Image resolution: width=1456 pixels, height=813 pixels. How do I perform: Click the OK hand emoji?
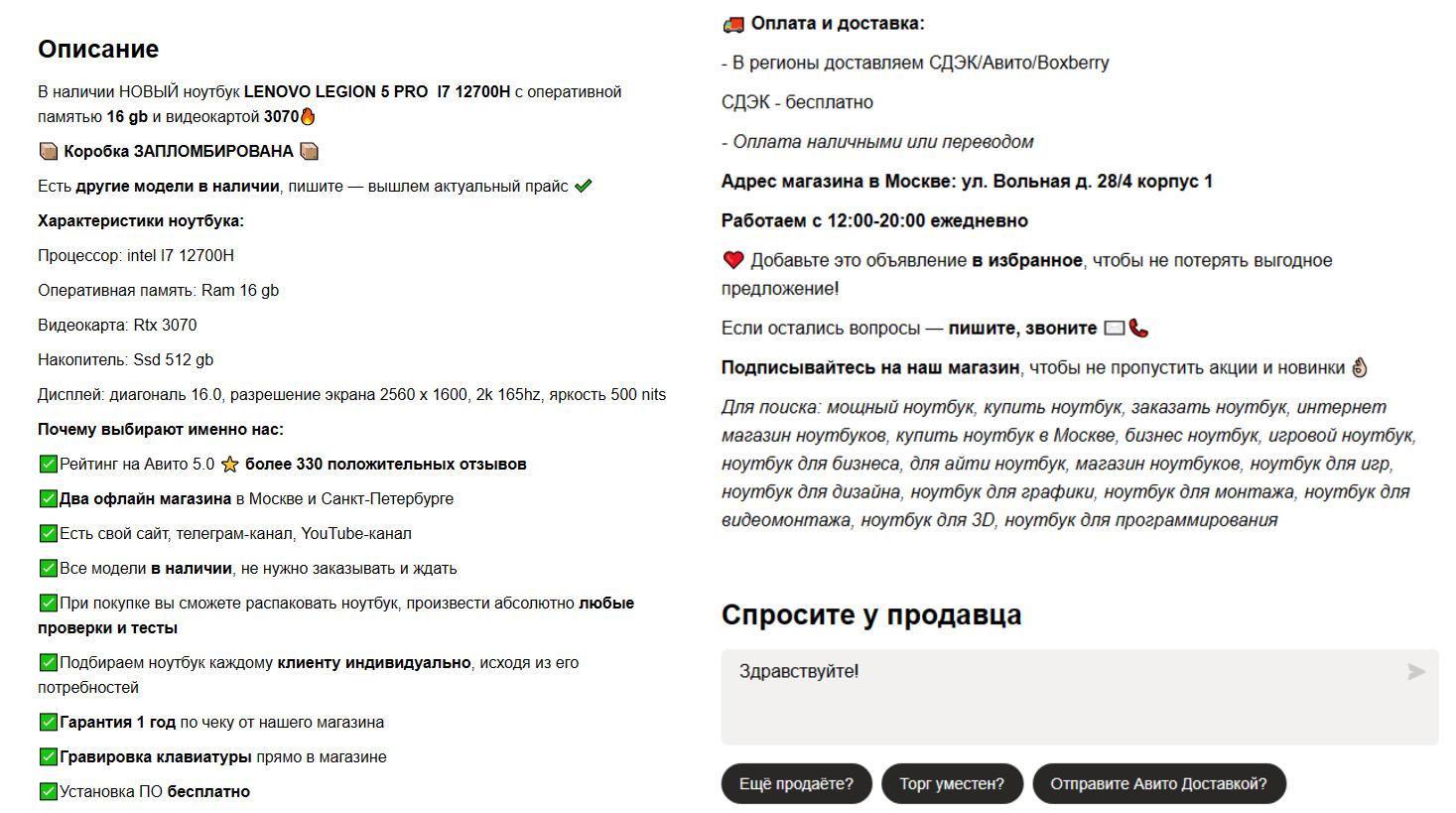[1360, 367]
